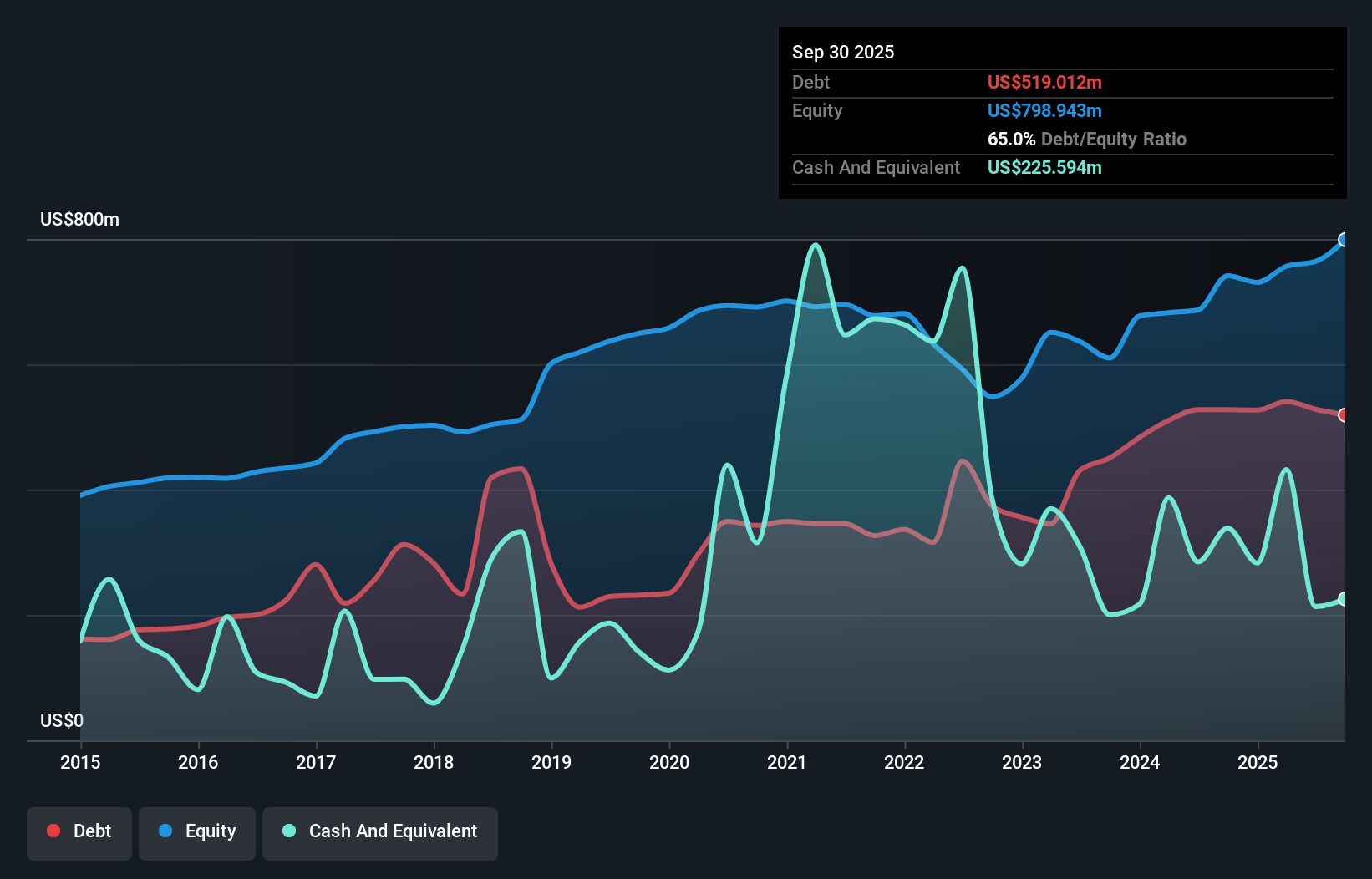Click the blue Equity endpoint marker
This screenshot has height=879, width=1372.
tap(1344, 240)
